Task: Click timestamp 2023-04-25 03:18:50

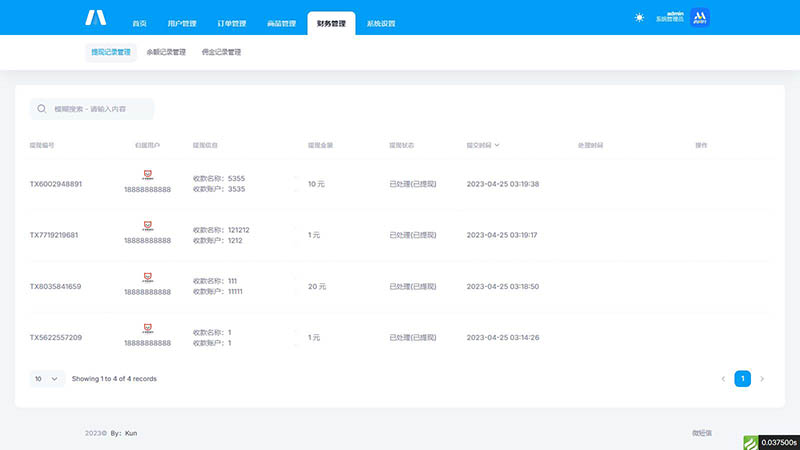Action: coord(503,287)
